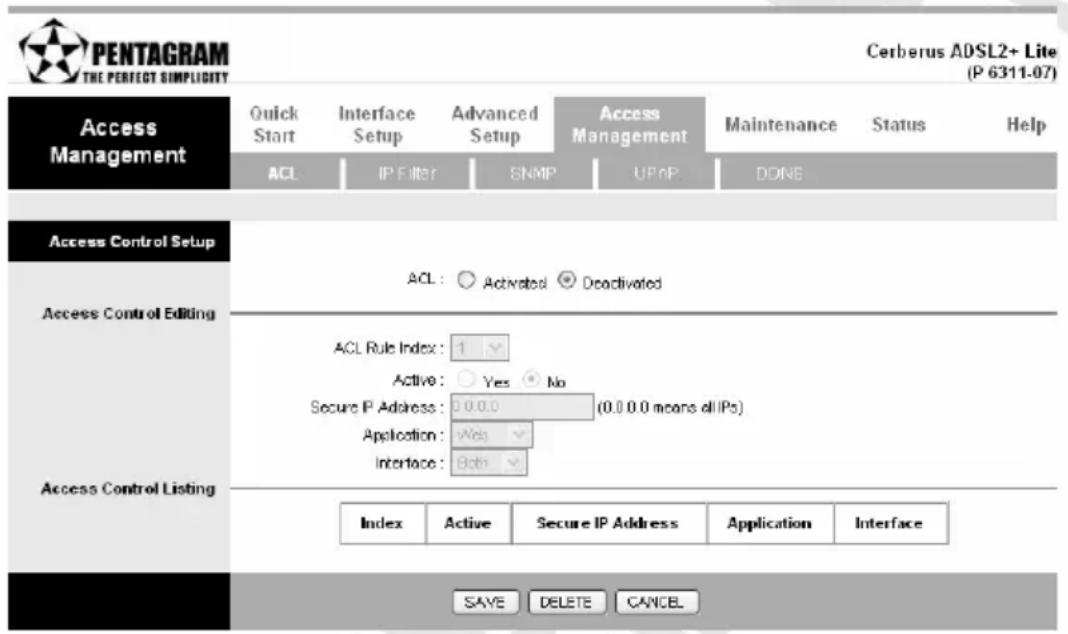
Task: Open the UPnP sub-tab
Action: coord(655,174)
